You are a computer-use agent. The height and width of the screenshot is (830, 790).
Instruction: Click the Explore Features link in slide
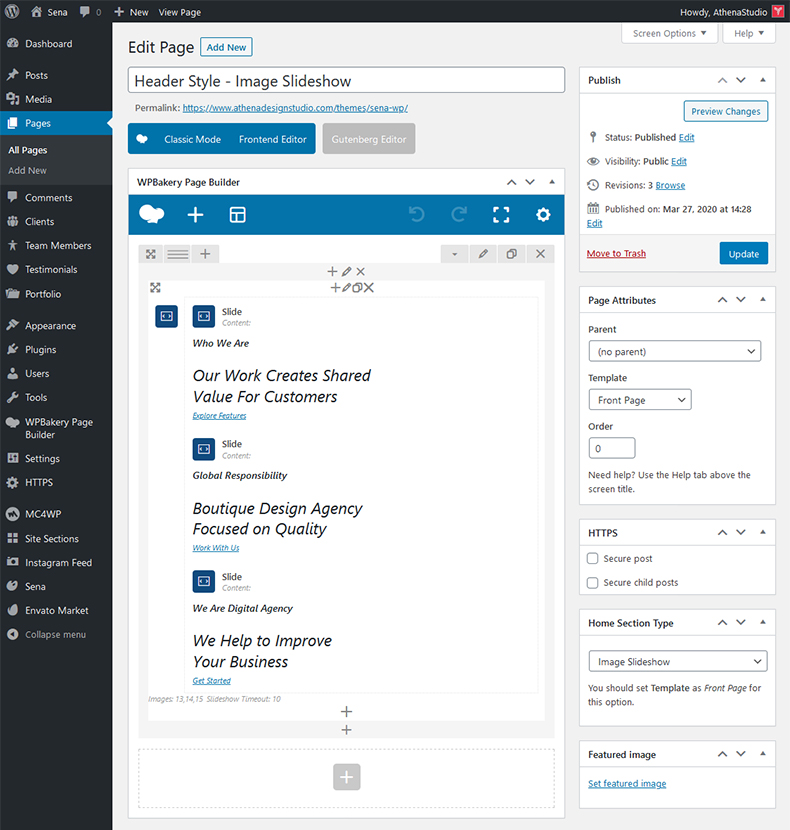tap(219, 416)
